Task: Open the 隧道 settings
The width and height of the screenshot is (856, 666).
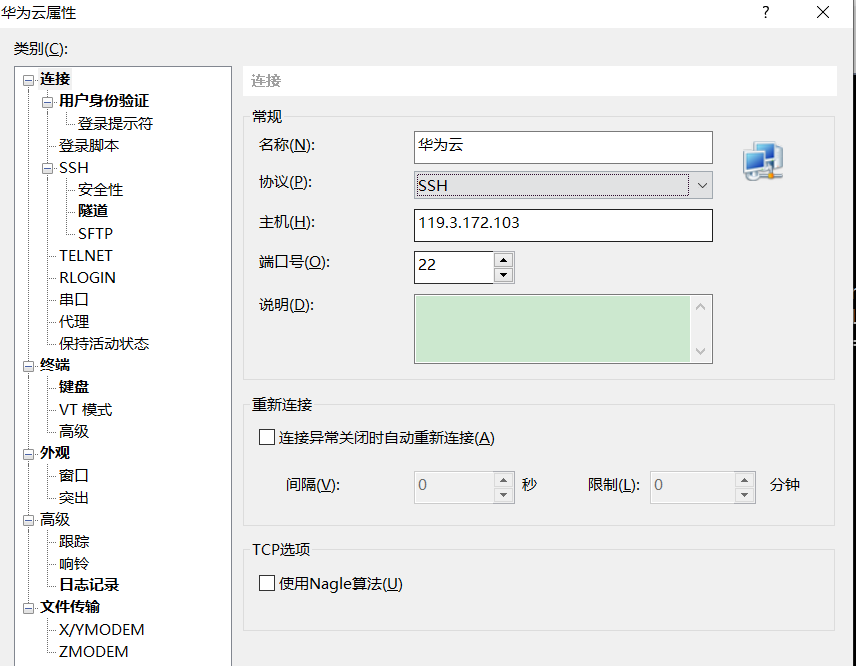Action: [93, 211]
